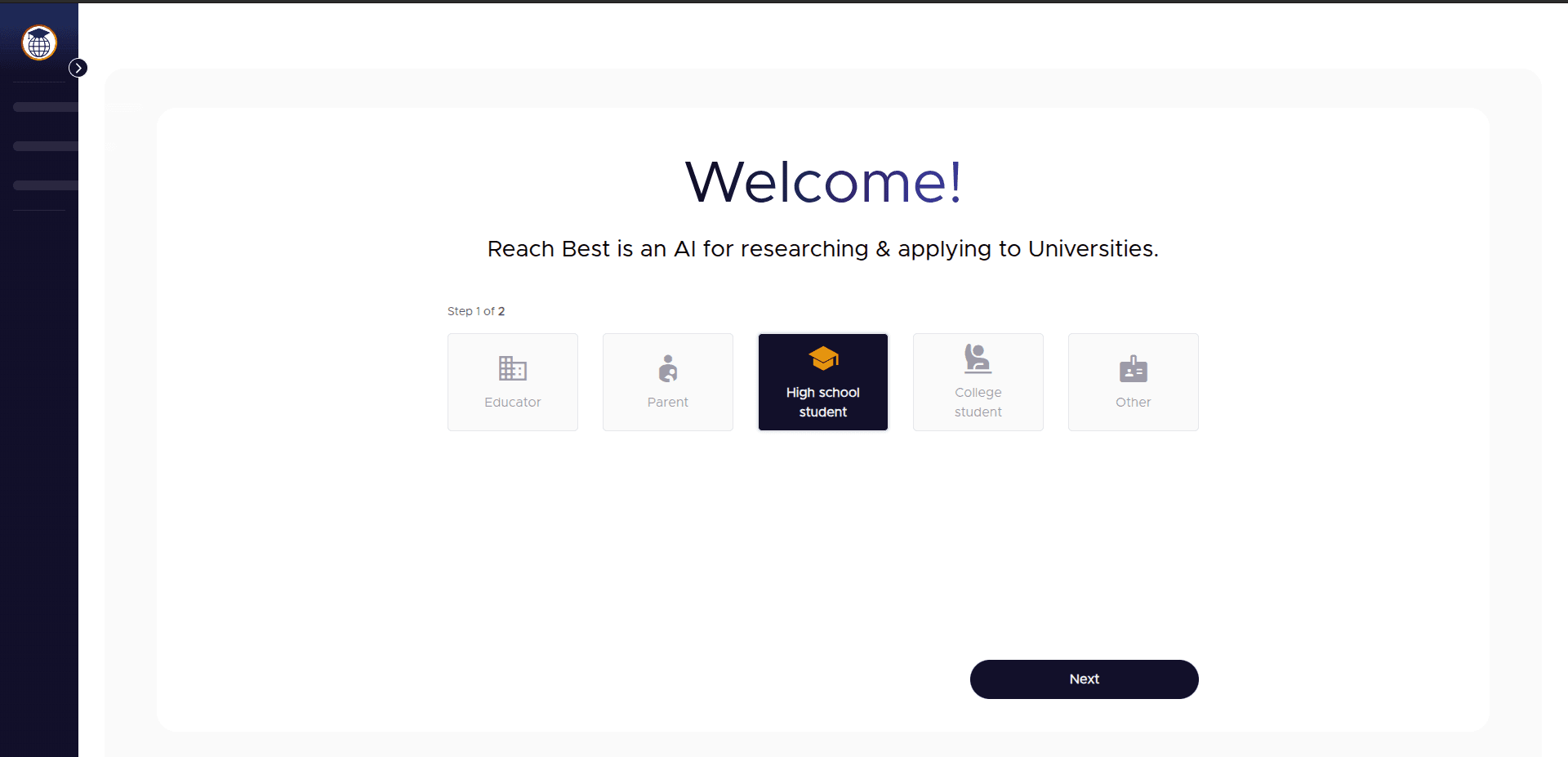
Task: Click the orange graduation cap icon
Action: (x=823, y=358)
